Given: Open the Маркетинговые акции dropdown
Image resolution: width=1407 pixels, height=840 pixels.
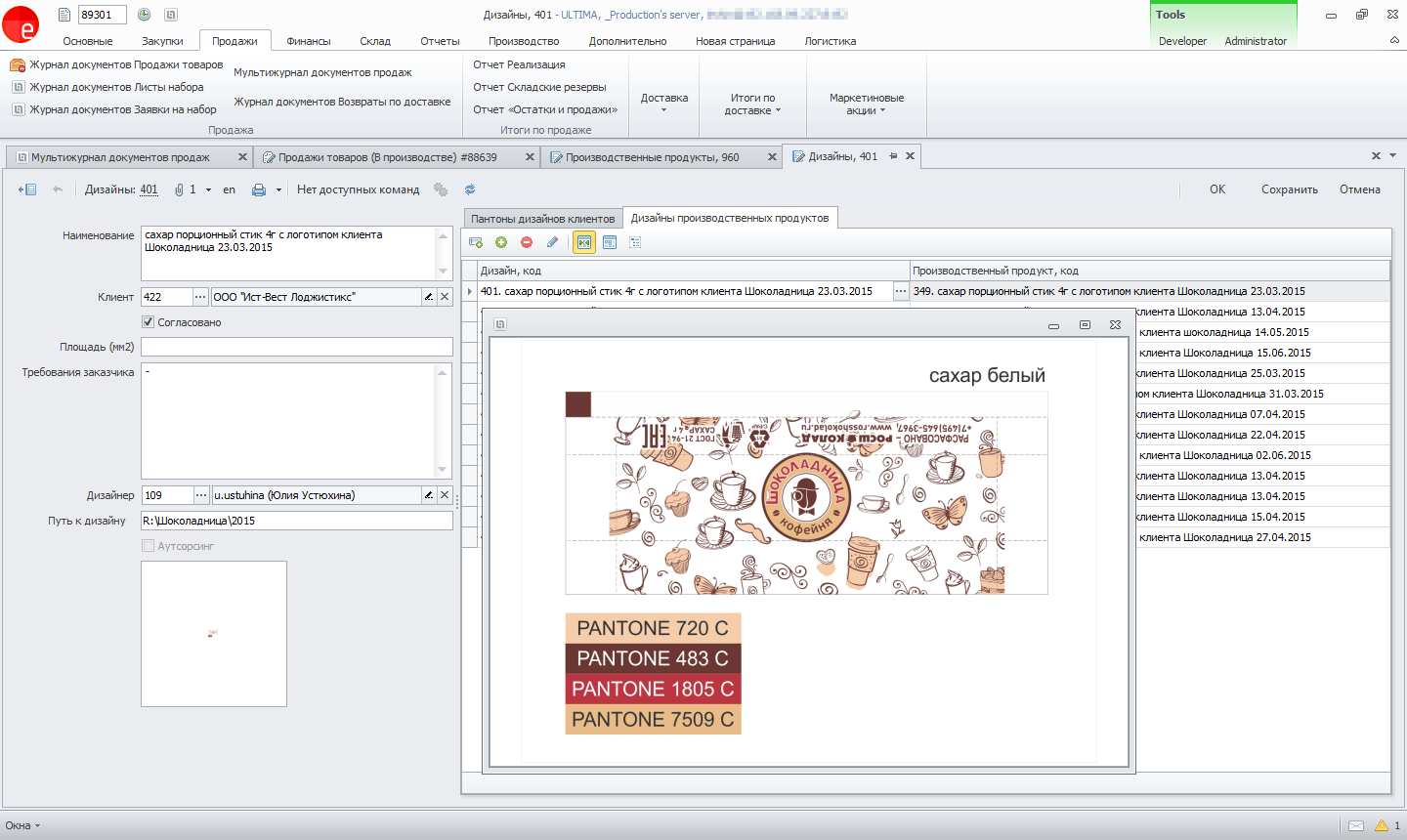Looking at the screenshot, I should click(866, 104).
